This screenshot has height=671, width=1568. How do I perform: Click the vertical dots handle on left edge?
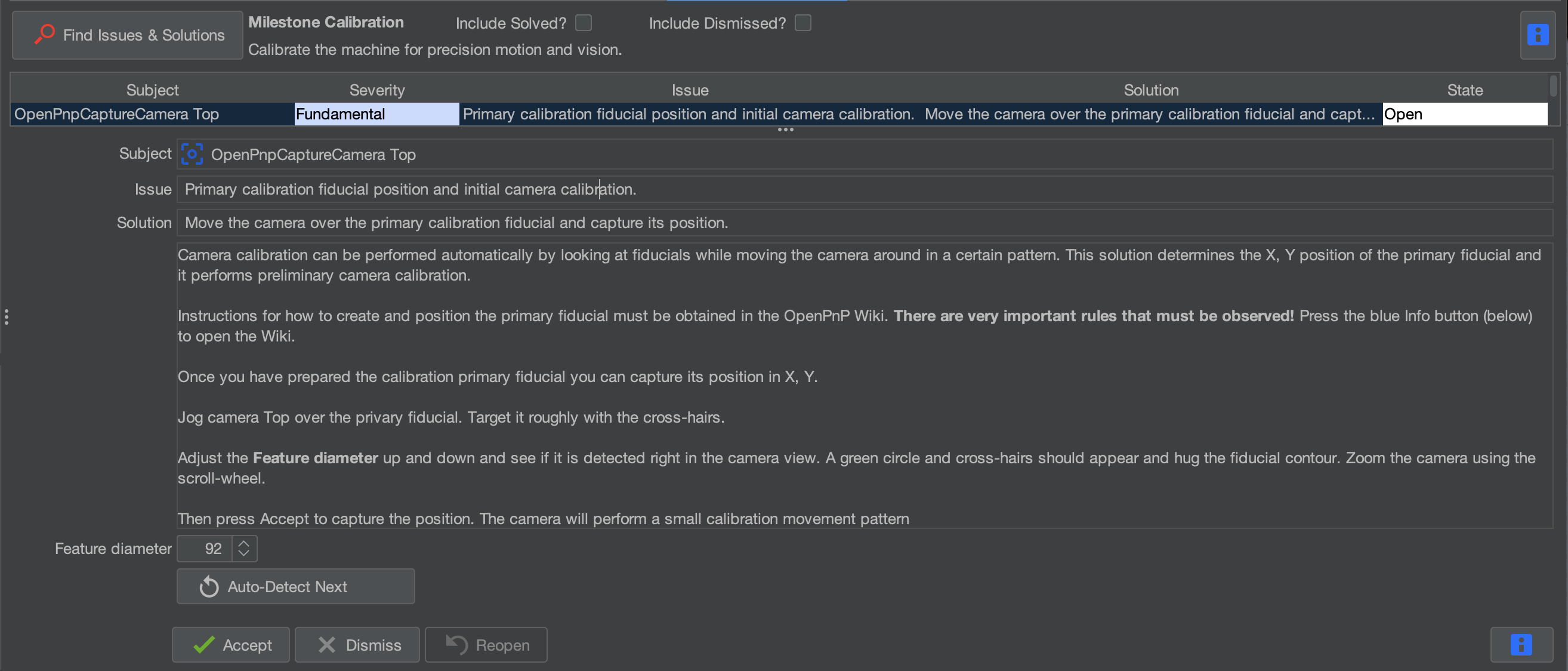(x=6, y=316)
